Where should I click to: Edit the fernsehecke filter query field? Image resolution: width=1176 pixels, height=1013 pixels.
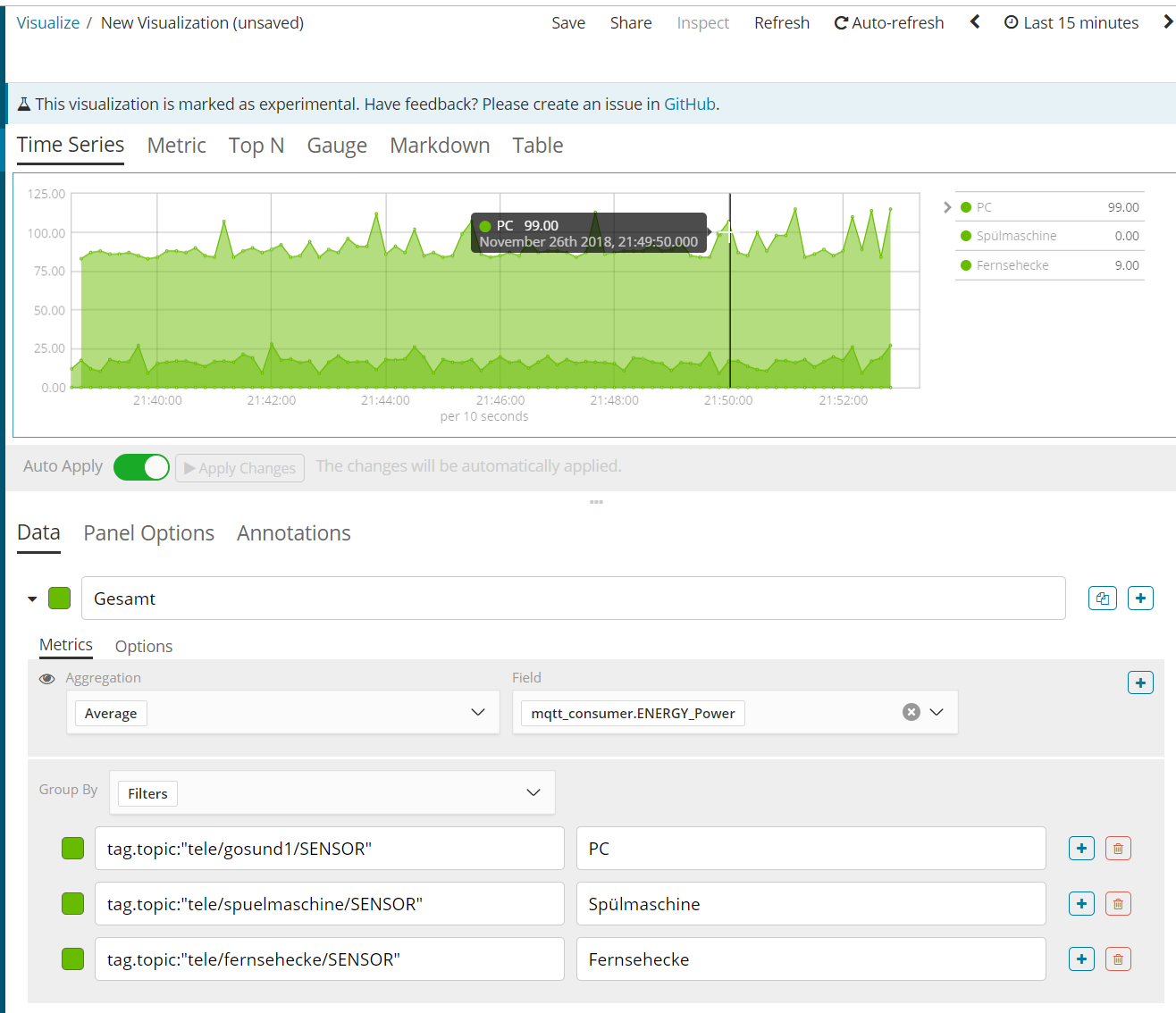(x=330, y=959)
